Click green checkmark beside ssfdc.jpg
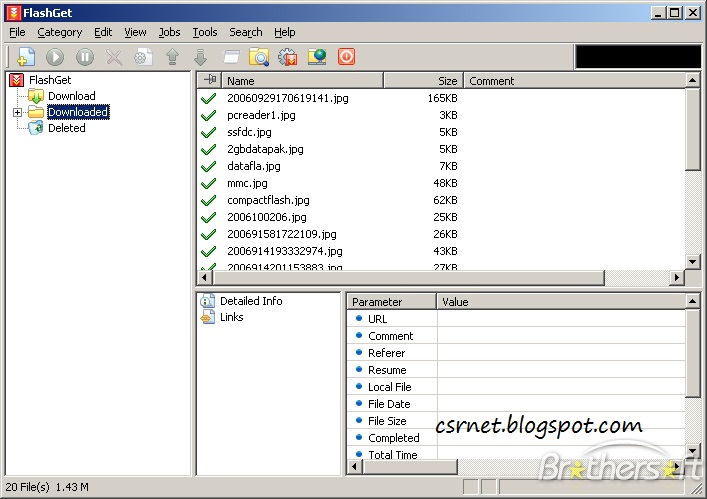Viewport: 707px width, 499px height. (x=208, y=133)
